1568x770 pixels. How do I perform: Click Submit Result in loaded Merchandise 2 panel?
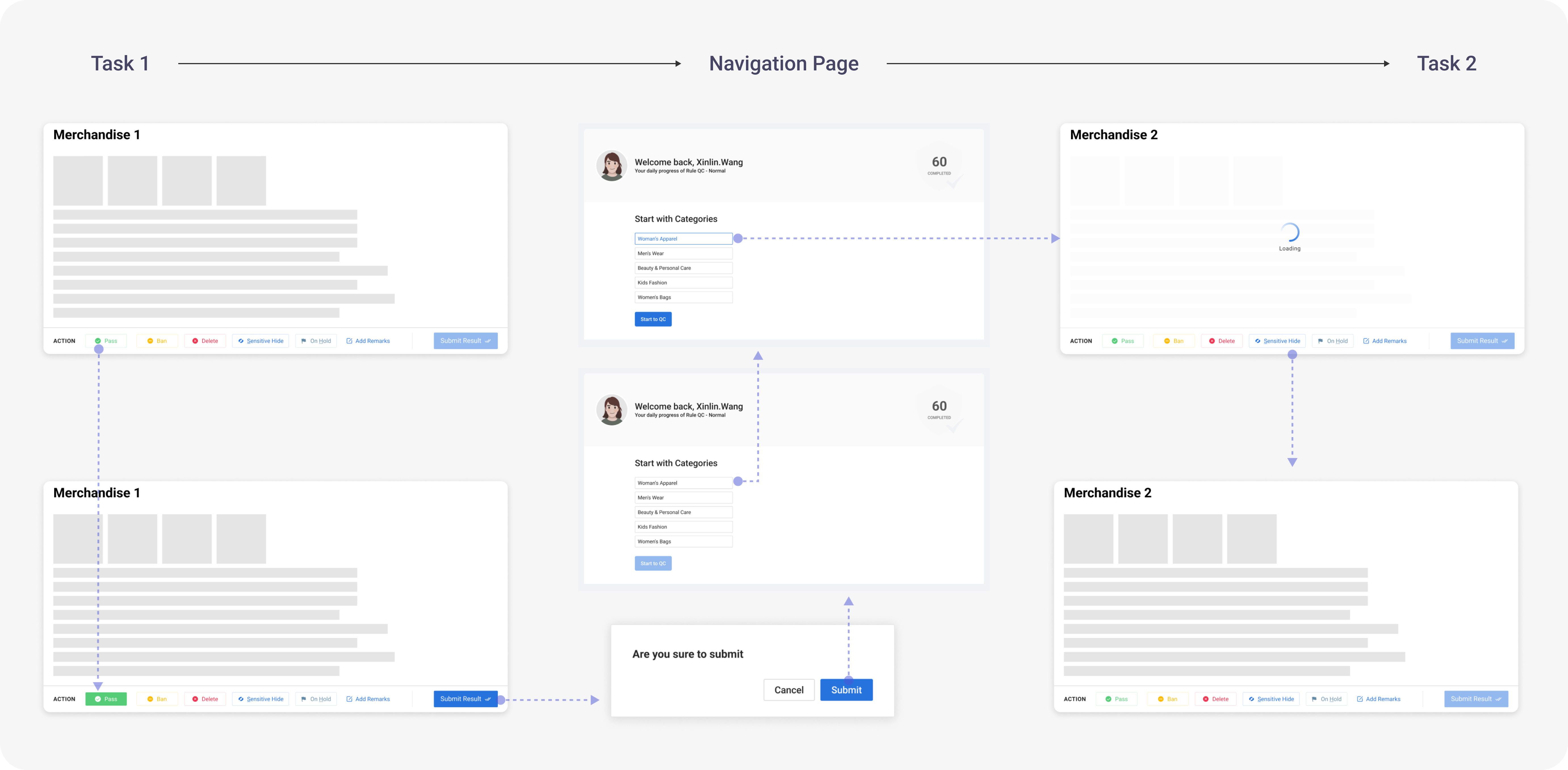[1476, 699]
